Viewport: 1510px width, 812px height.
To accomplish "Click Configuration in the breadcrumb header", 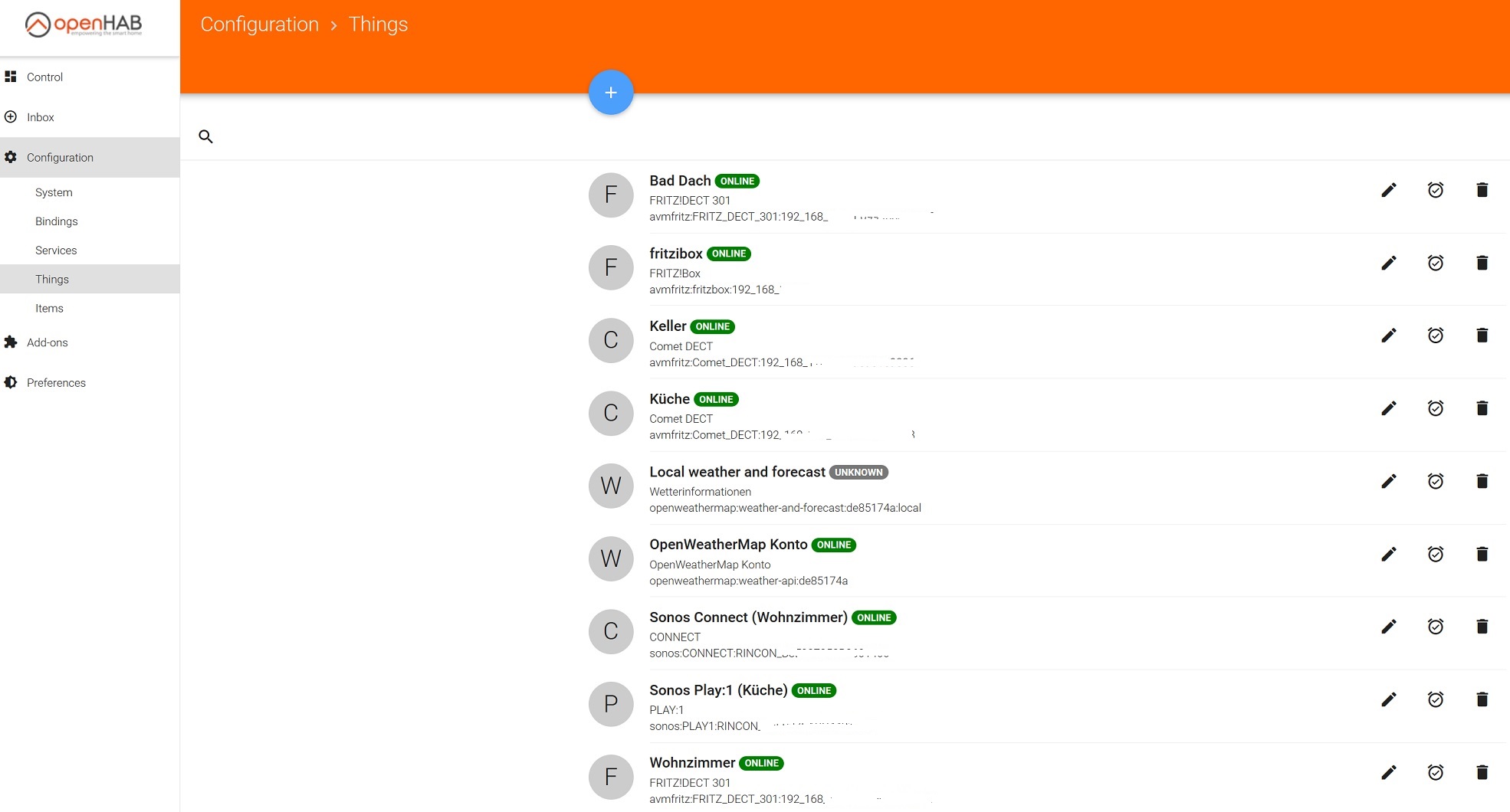I will 259,25.
